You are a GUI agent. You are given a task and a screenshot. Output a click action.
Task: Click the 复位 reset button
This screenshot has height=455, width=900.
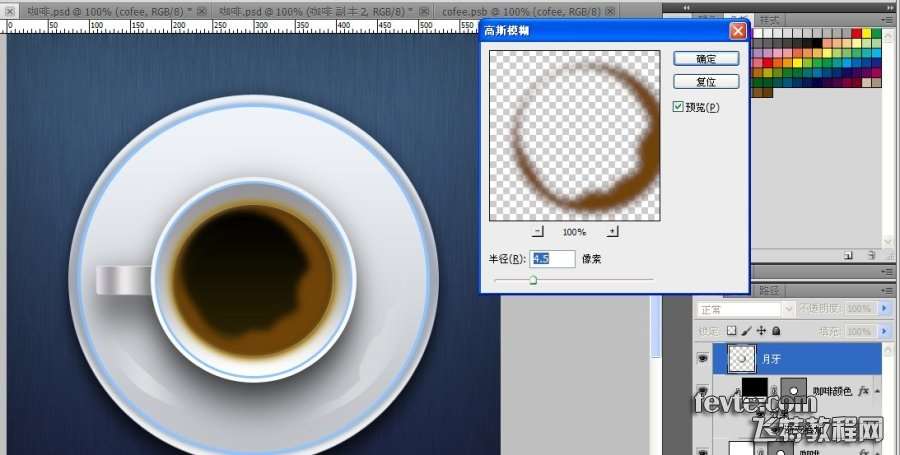point(706,82)
